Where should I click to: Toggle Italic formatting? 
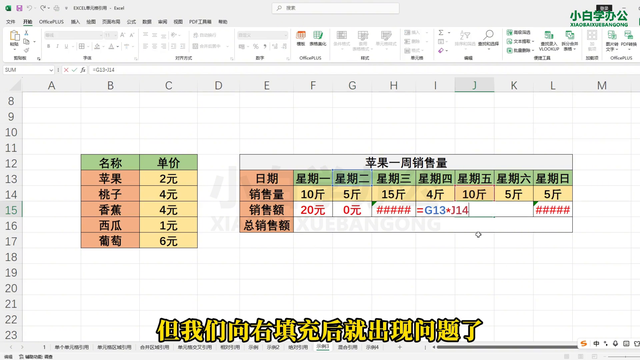(57, 47)
